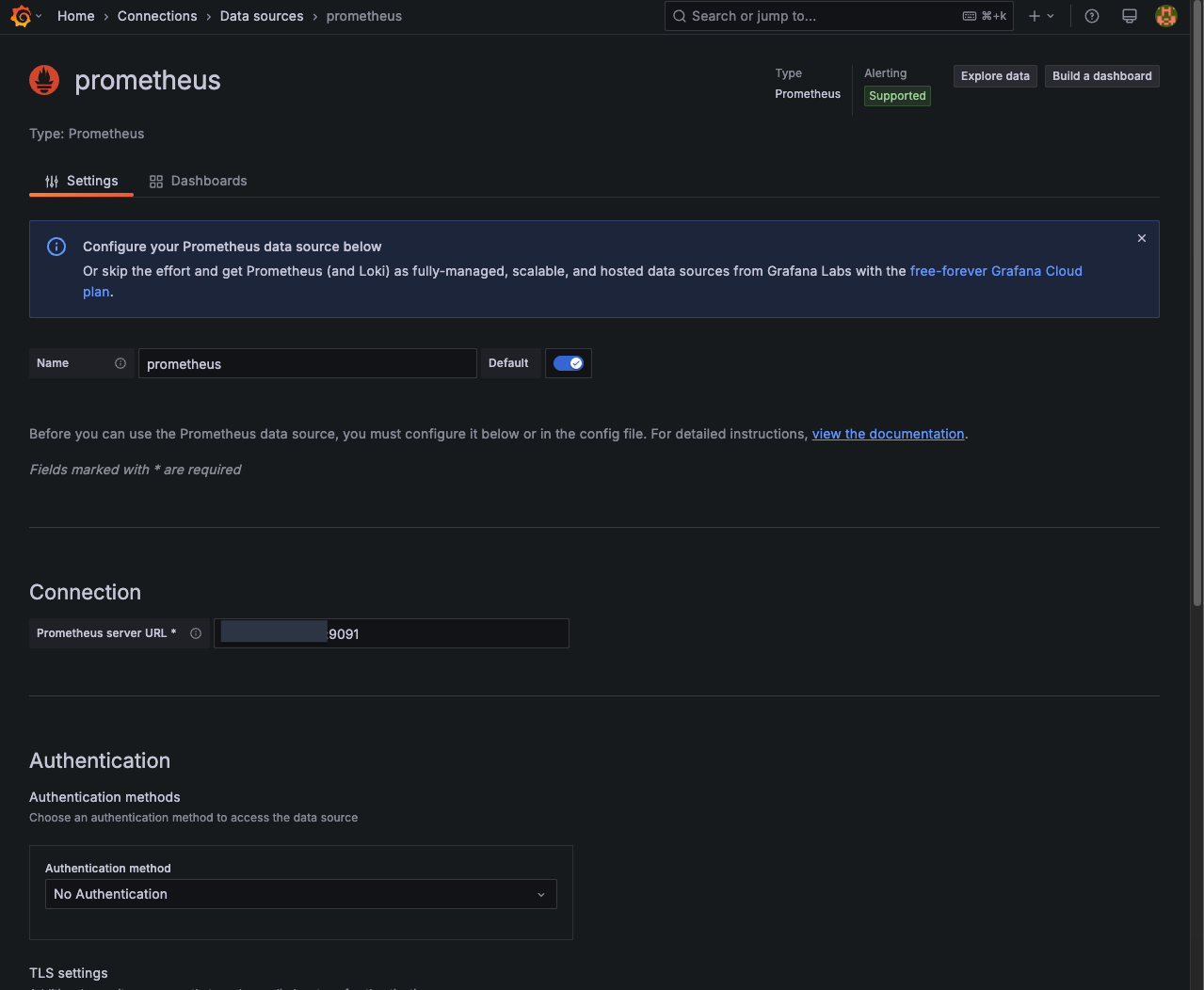1204x990 pixels.
Task: Click the Type: Prometheus subtitle
Action: click(x=87, y=134)
